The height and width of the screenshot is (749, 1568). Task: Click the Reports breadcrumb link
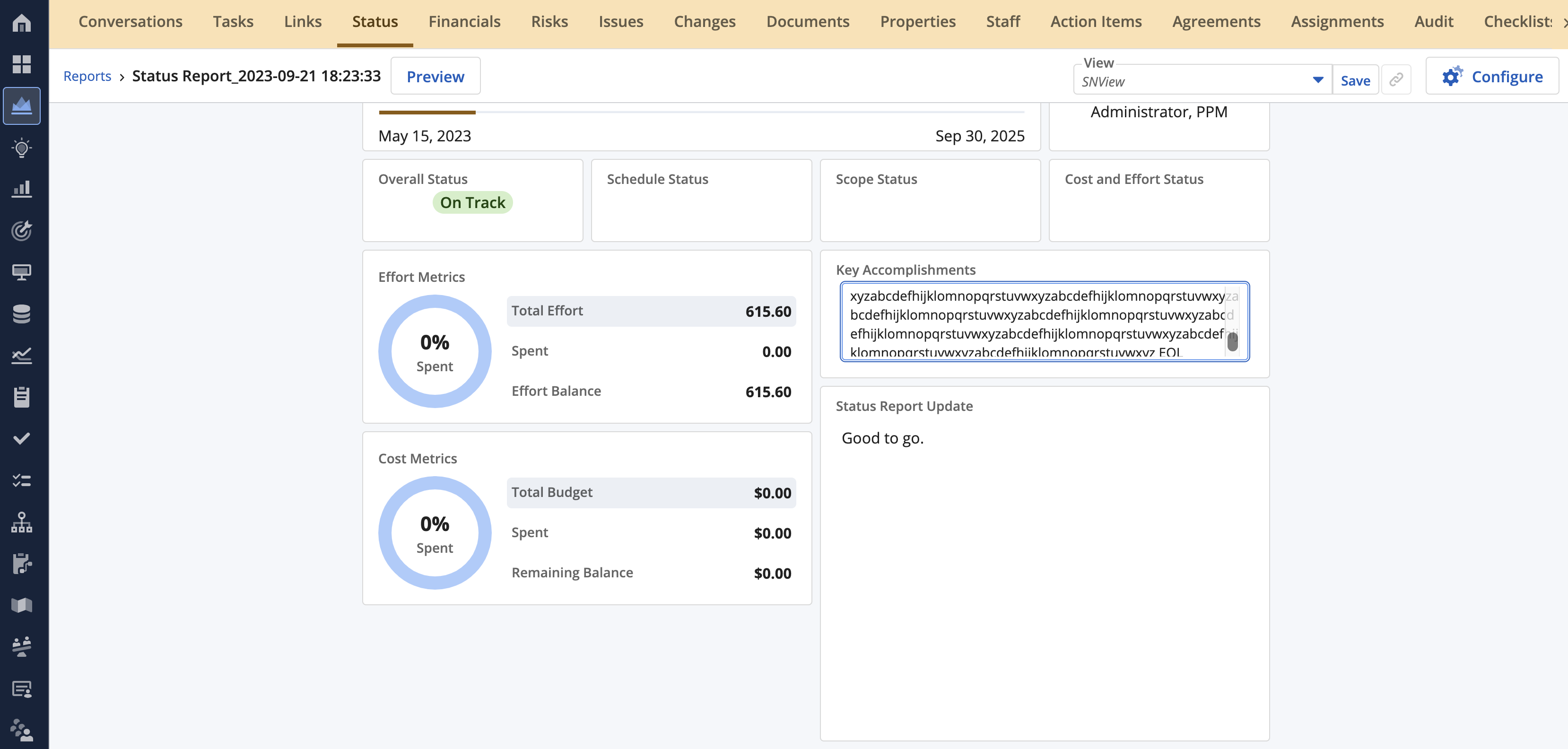[87, 77]
